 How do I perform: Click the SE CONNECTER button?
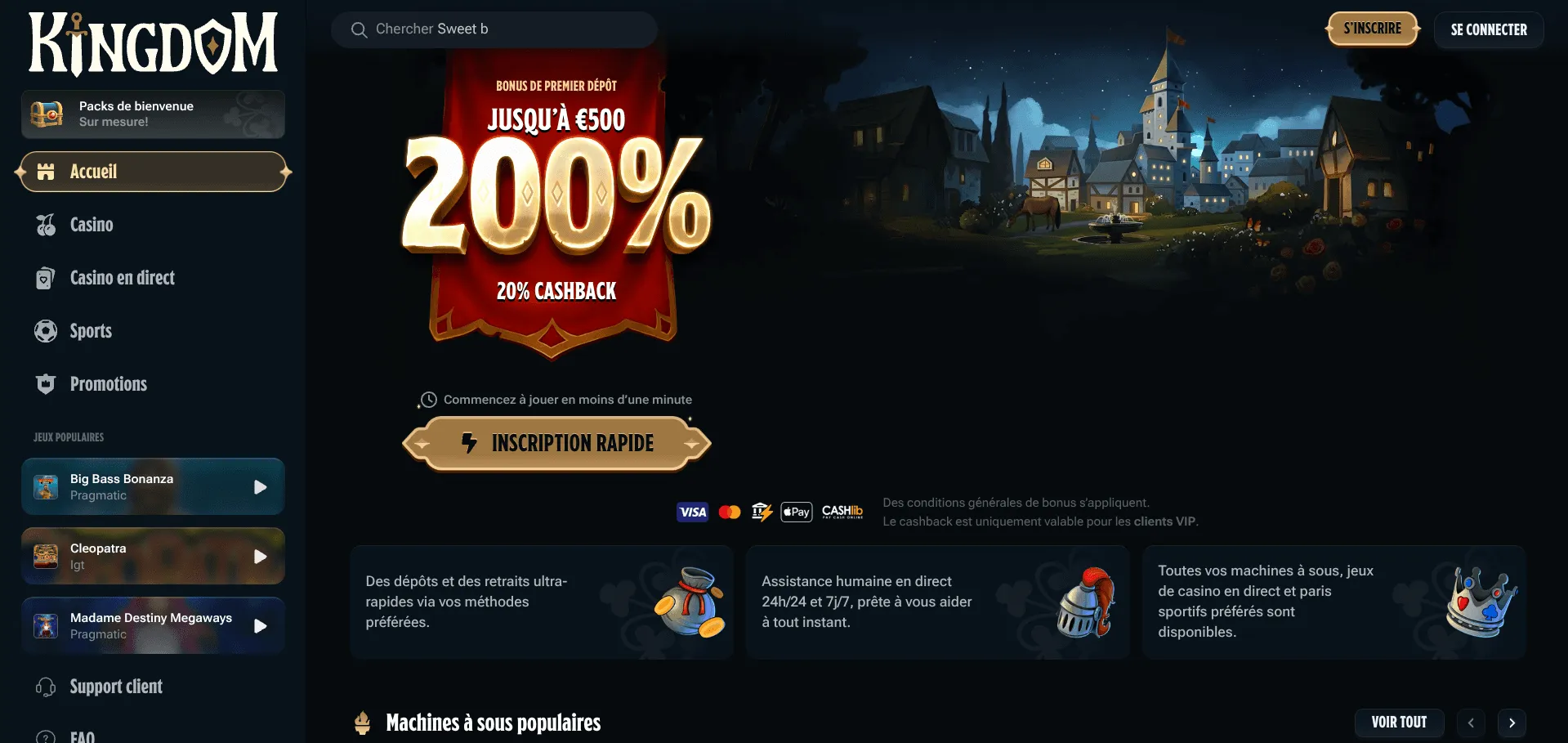(x=1489, y=29)
